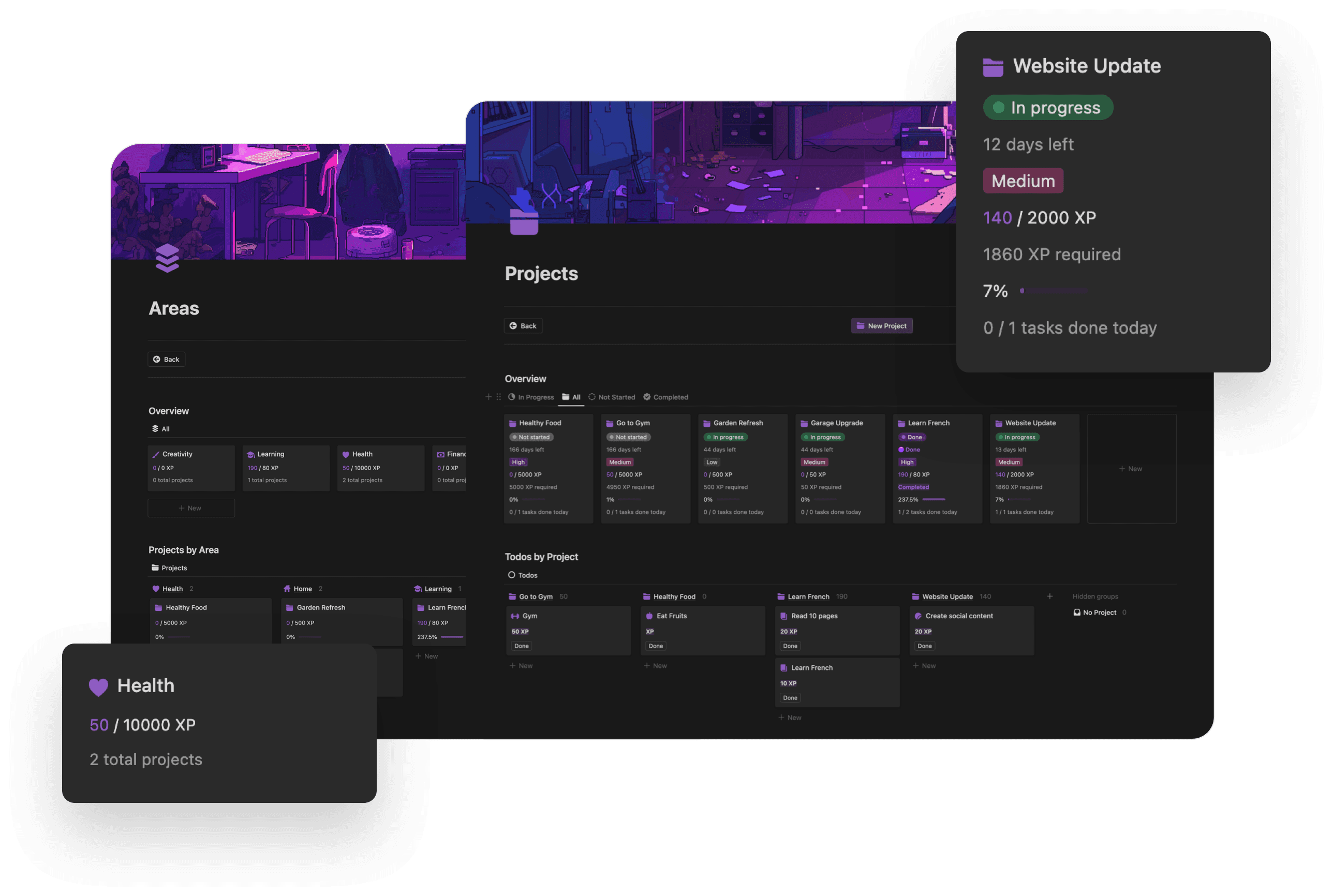
Task: Click the drag handle beside In Progress tab
Action: 498,397
